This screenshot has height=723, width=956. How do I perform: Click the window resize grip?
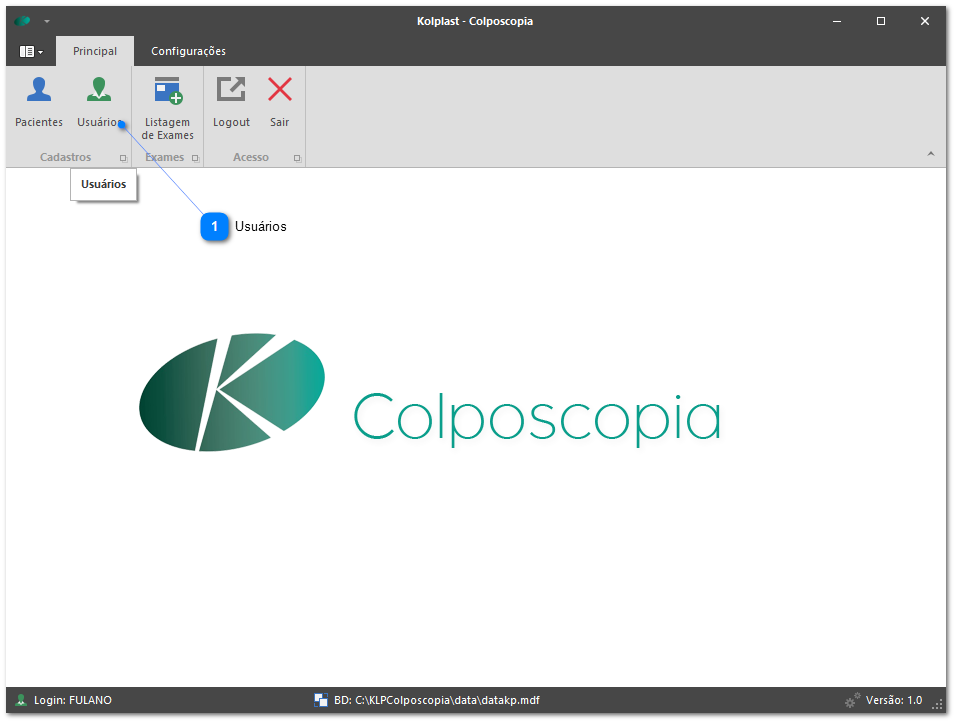click(x=939, y=706)
